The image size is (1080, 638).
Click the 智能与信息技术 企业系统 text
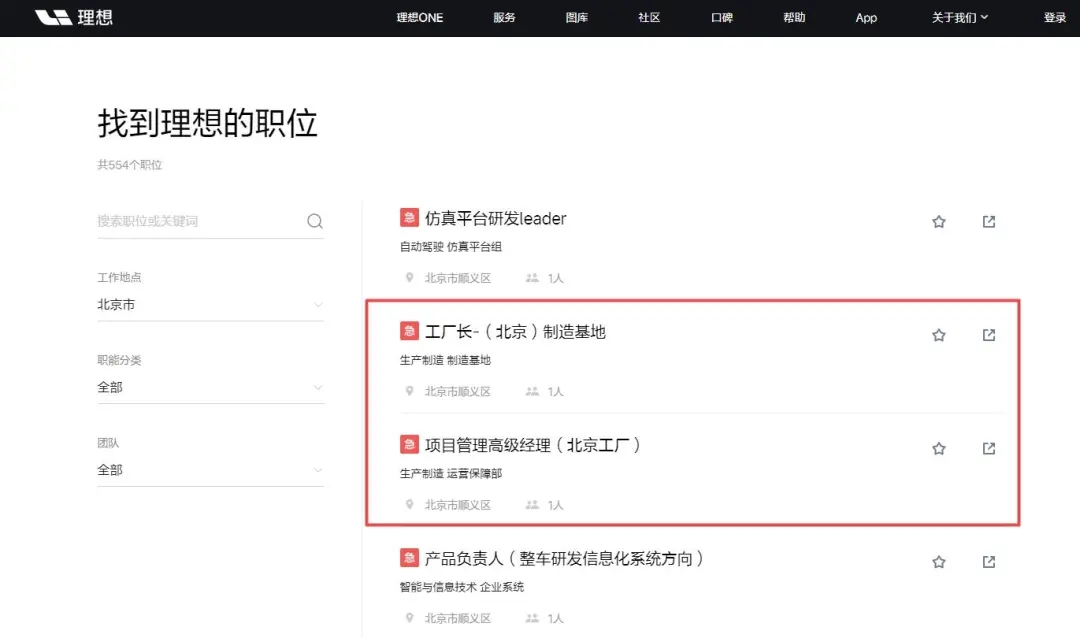[x=461, y=587]
